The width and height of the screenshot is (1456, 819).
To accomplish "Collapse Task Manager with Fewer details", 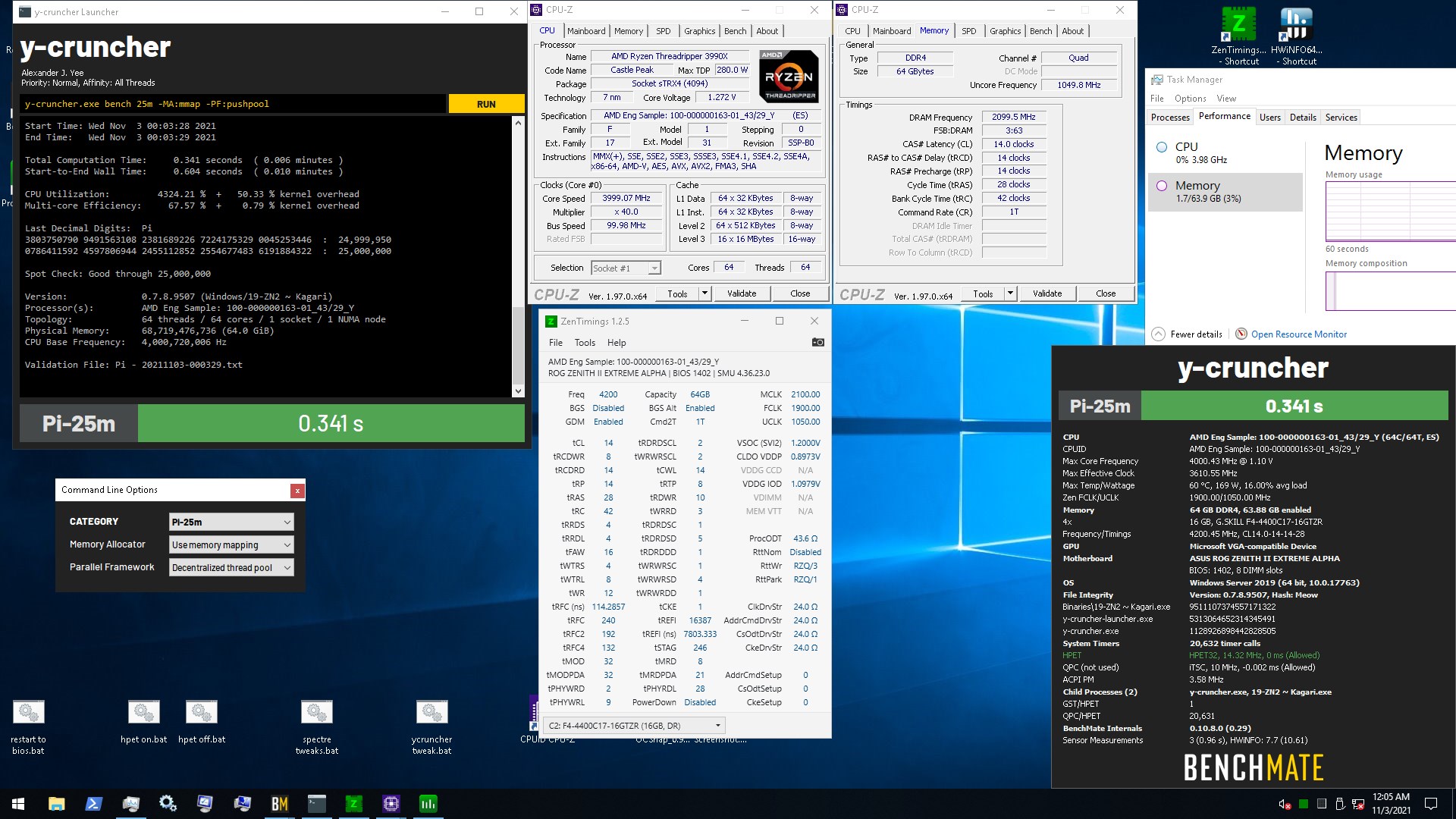I will pyautogui.click(x=1188, y=334).
